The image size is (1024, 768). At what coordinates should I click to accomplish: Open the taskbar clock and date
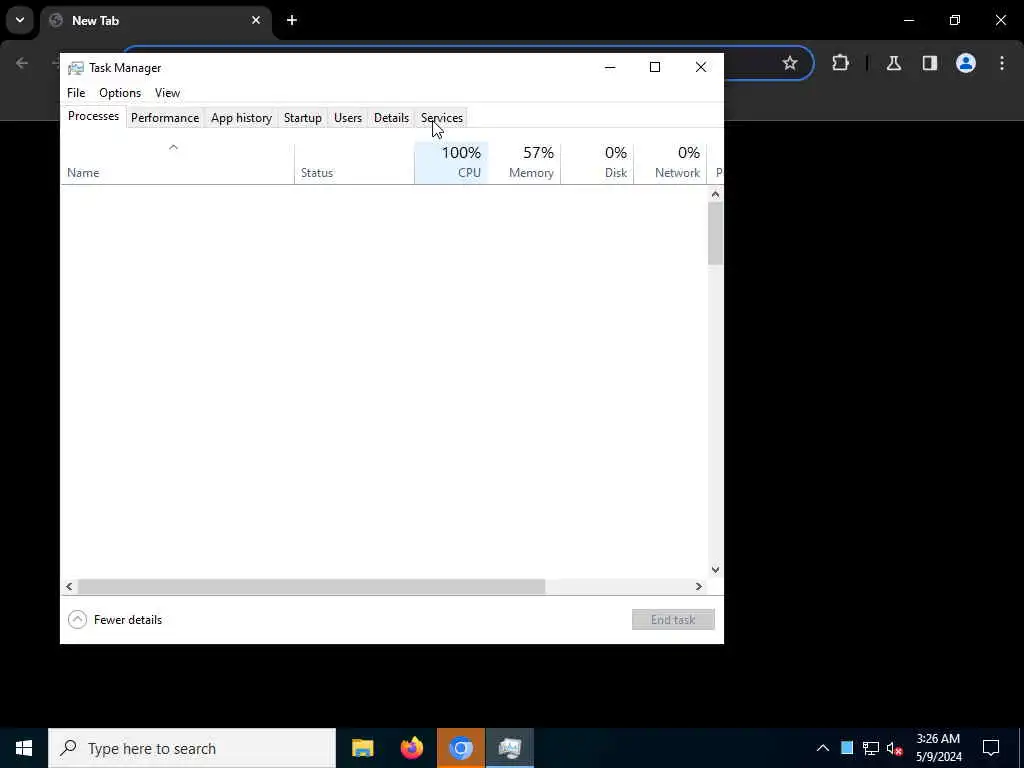[938, 748]
